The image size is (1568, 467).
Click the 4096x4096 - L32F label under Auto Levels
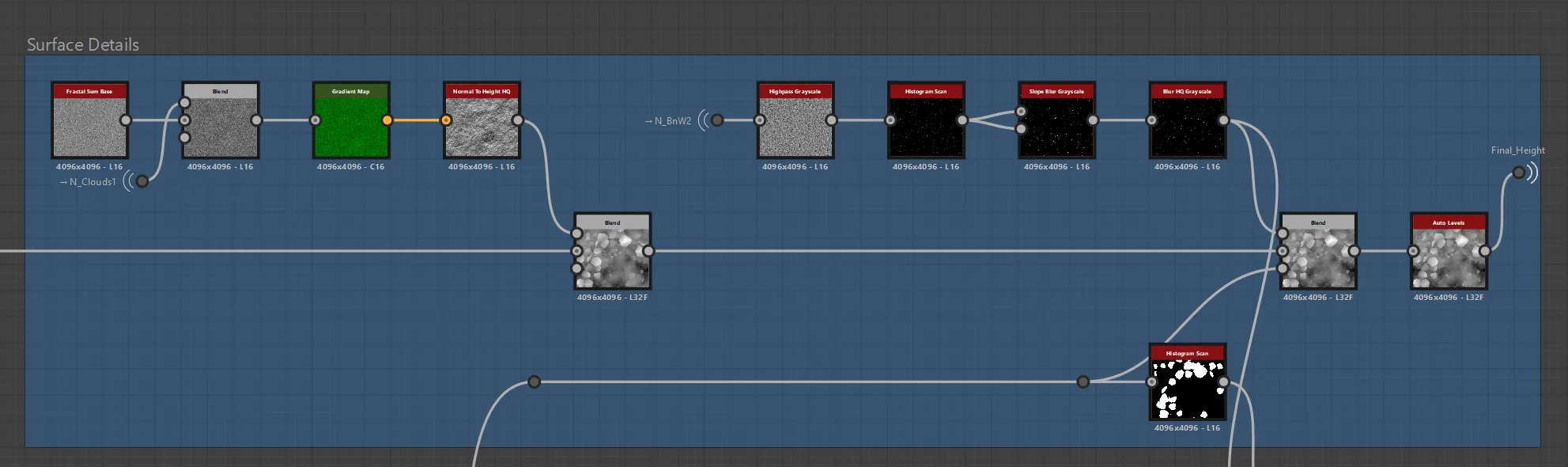pyautogui.click(x=1449, y=298)
